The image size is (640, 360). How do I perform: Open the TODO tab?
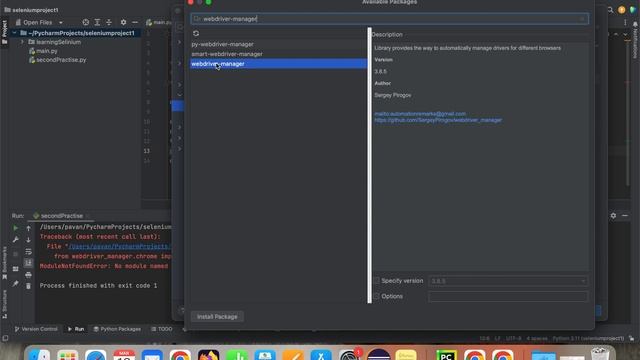click(162, 329)
